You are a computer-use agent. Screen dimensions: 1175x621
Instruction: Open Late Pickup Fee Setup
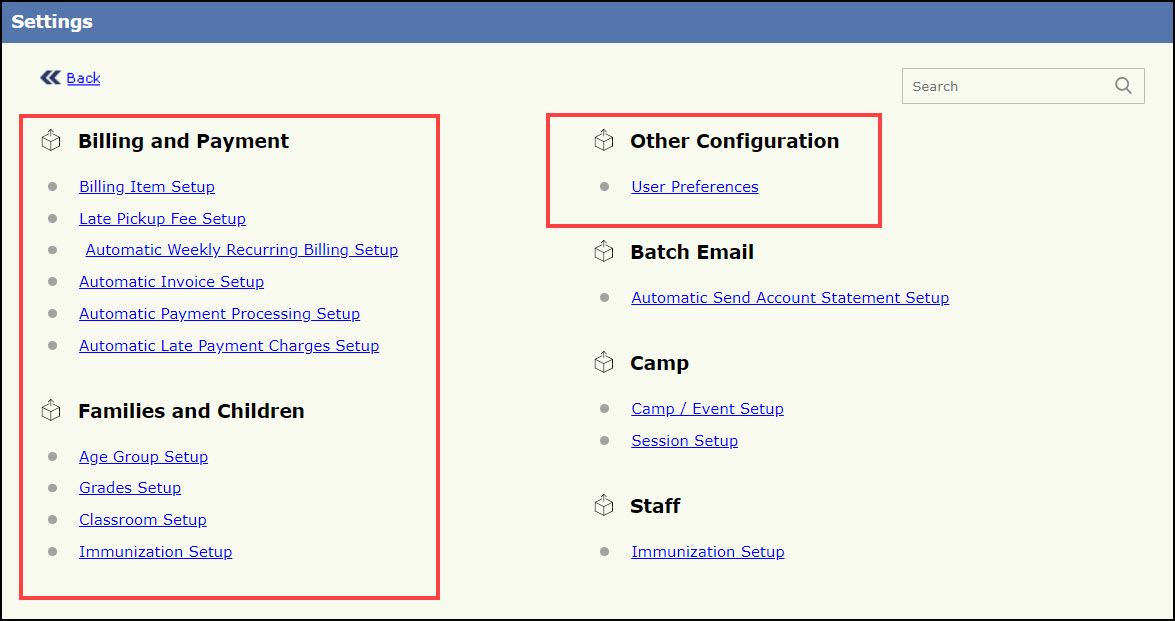point(162,219)
